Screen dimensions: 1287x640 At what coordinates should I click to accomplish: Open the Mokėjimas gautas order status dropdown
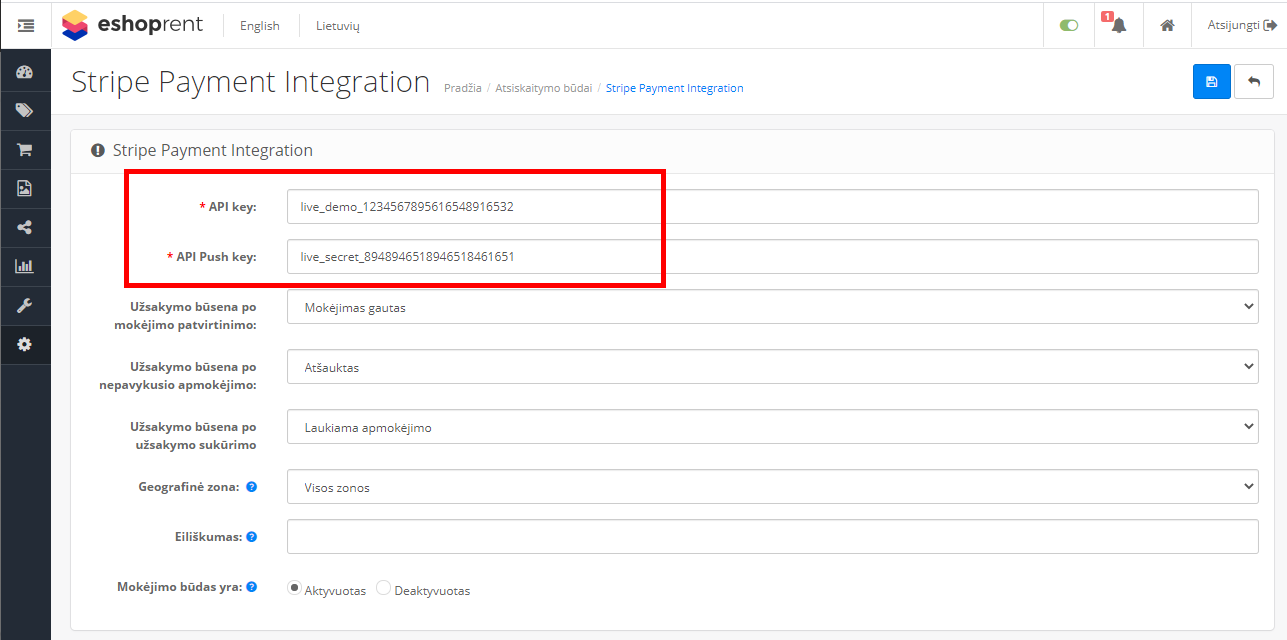(772, 307)
